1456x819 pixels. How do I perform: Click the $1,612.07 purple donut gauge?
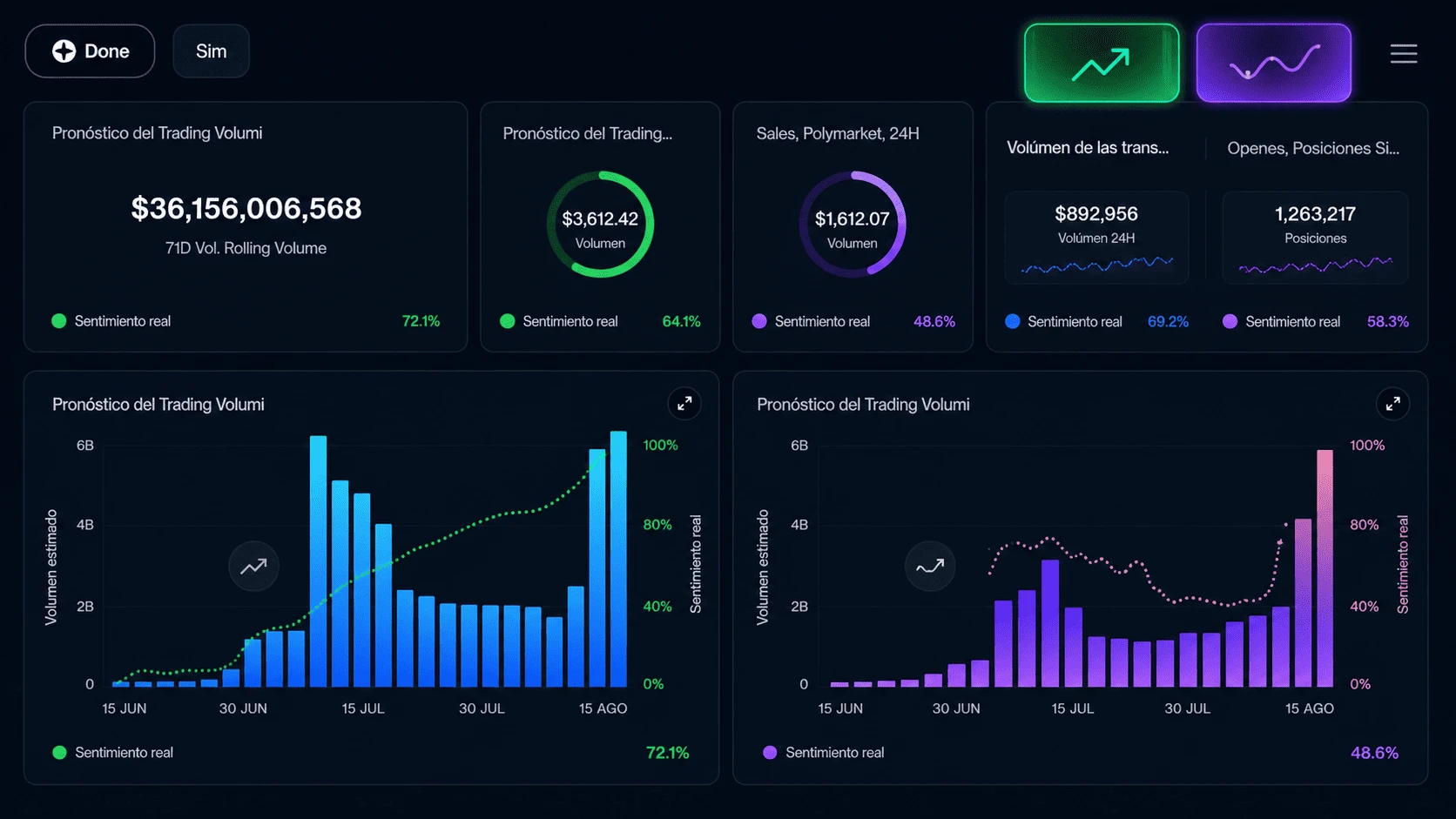tap(853, 225)
